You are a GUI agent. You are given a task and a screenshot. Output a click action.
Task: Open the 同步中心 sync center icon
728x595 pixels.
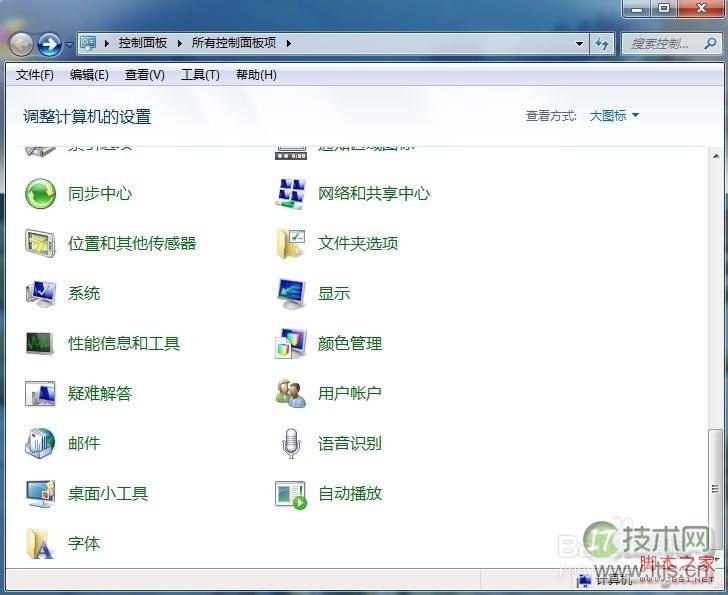click(40, 194)
